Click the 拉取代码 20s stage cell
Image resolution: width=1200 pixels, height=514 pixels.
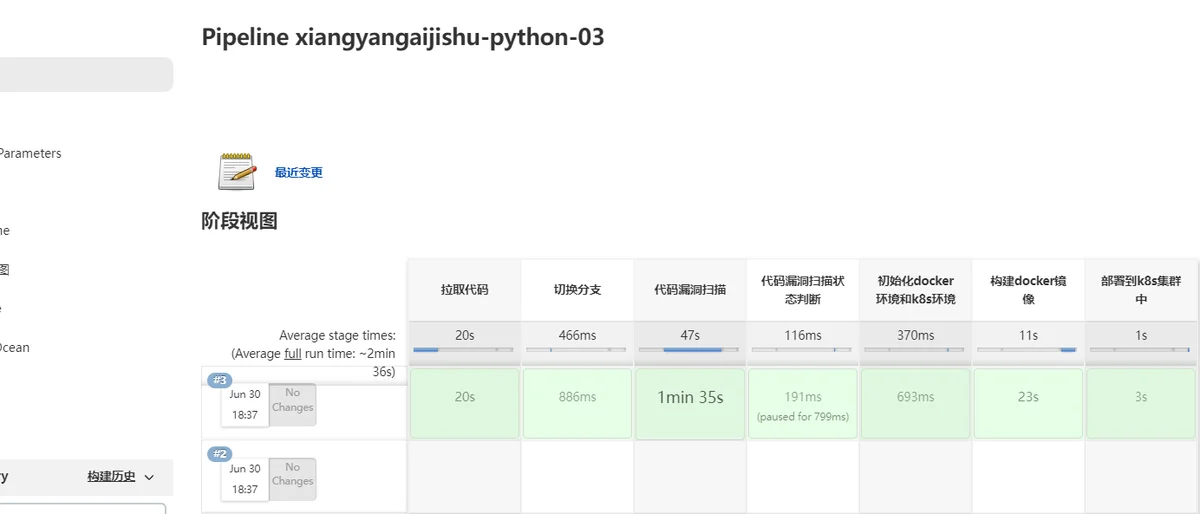(x=464, y=403)
